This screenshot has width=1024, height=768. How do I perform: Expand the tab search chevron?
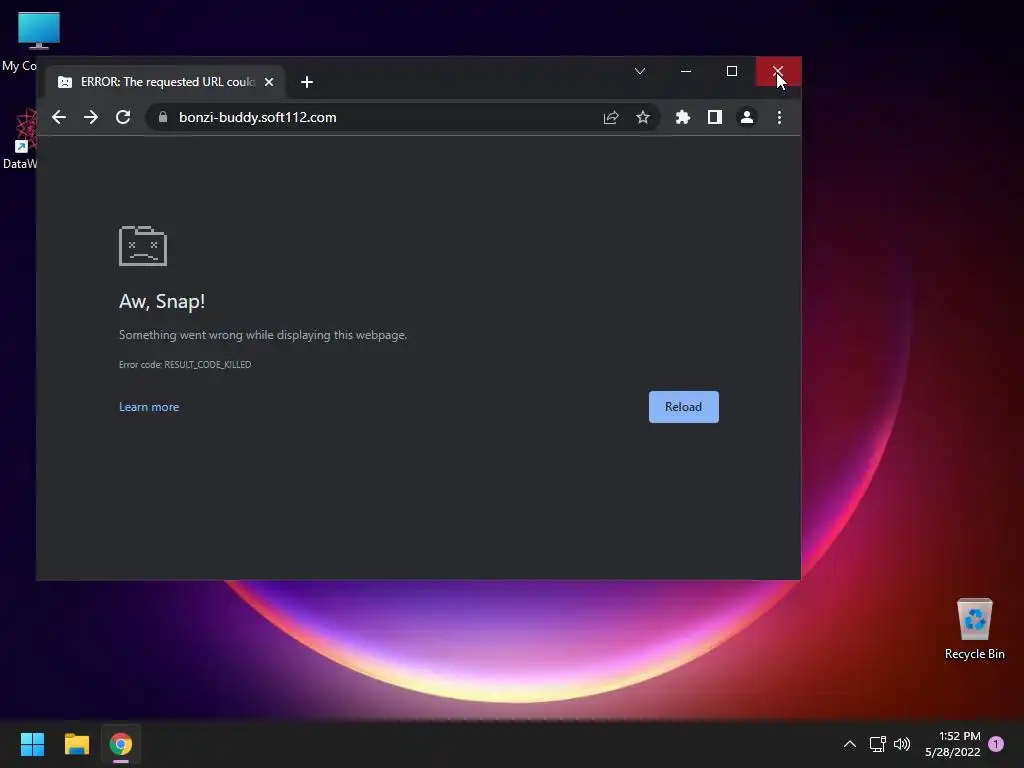click(640, 71)
